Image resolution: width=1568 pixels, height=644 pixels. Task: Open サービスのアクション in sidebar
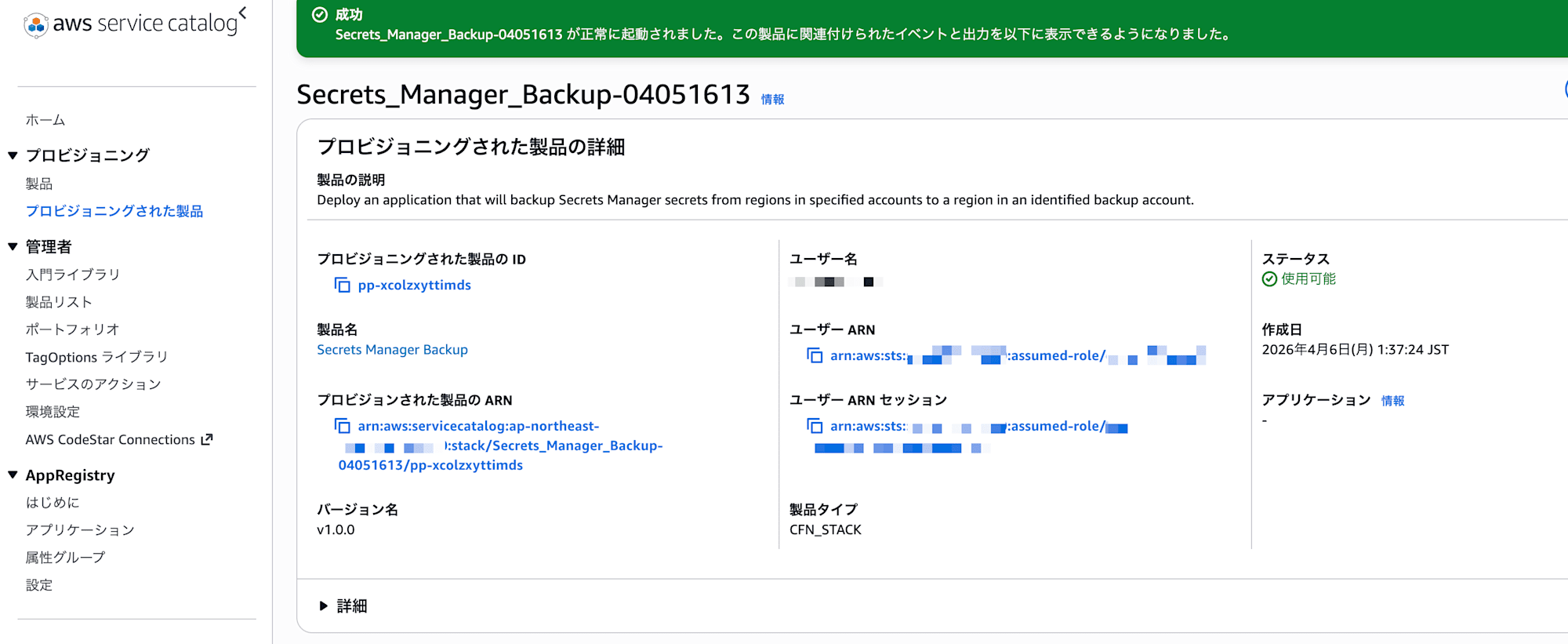[93, 384]
